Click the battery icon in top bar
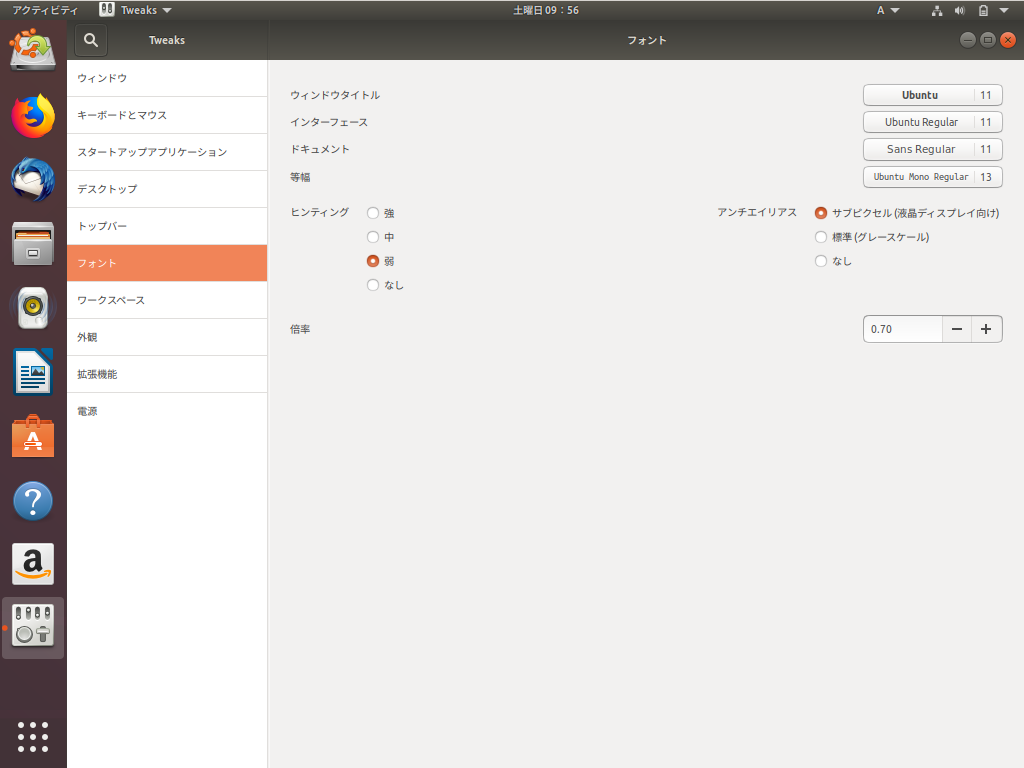Image resolution: width=1024 pixels, height=768 pixels. [983, 10]
